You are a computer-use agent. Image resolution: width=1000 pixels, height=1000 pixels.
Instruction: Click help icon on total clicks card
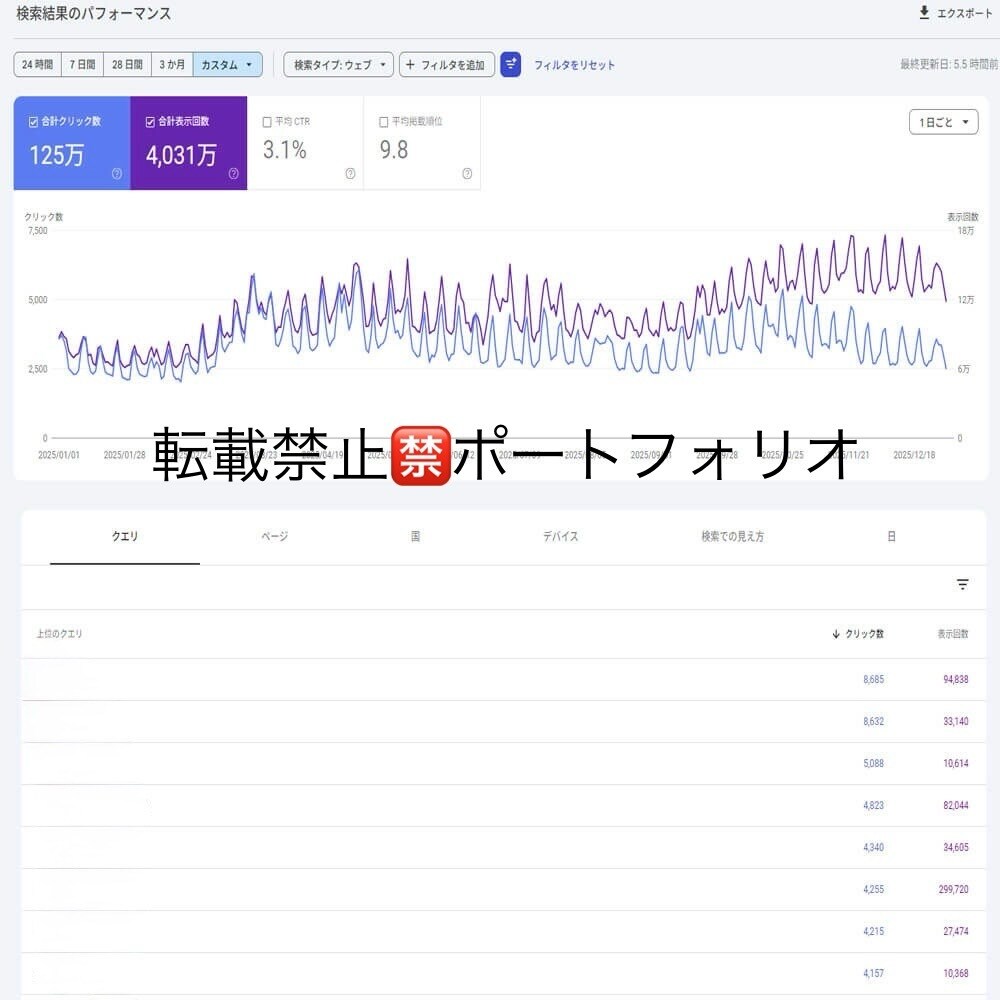point(117,173)
